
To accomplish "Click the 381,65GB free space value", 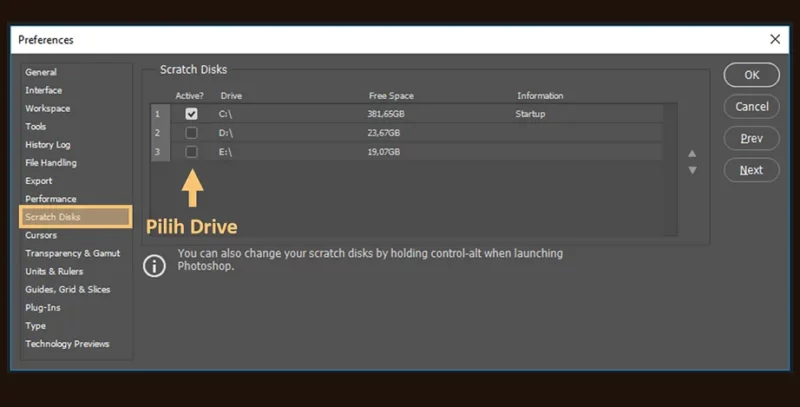I will (x=386, y=114).
